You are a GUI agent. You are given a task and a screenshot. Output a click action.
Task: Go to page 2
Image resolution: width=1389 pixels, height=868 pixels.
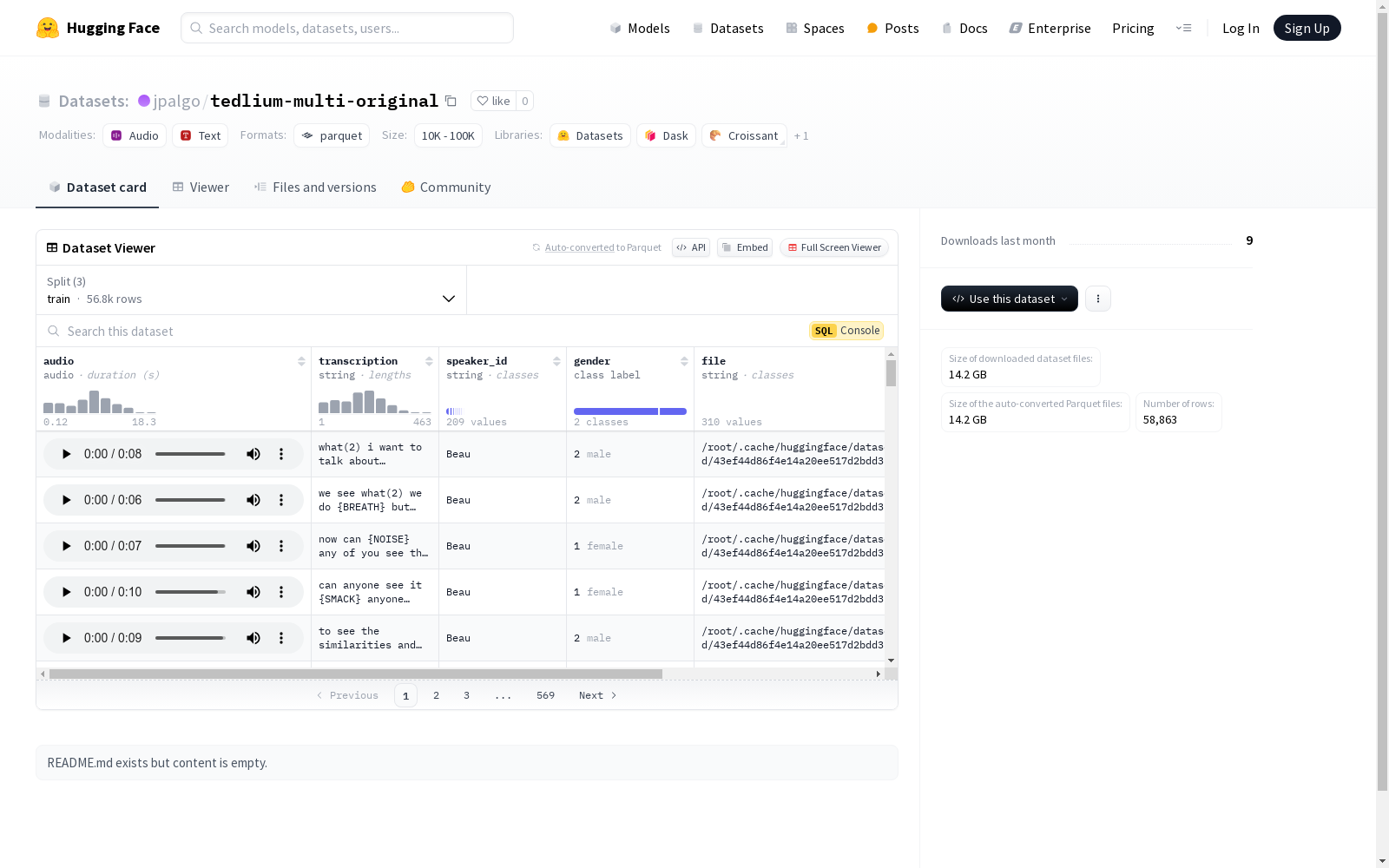coord(436,695)
